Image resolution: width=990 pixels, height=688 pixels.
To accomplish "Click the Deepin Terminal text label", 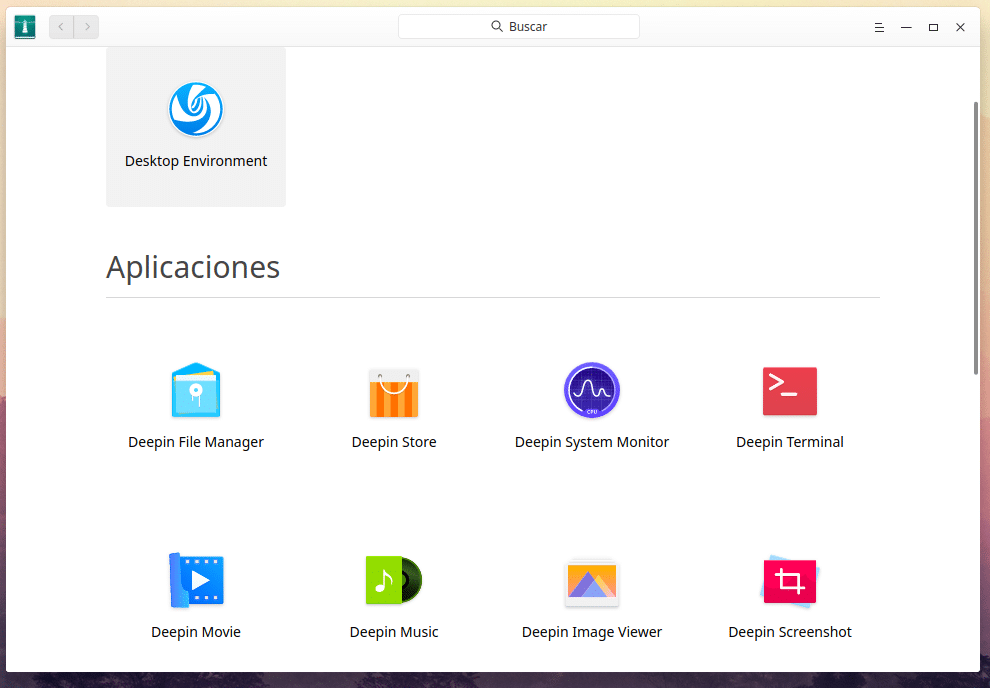I will pyautogui.click(x=790, y=442).
